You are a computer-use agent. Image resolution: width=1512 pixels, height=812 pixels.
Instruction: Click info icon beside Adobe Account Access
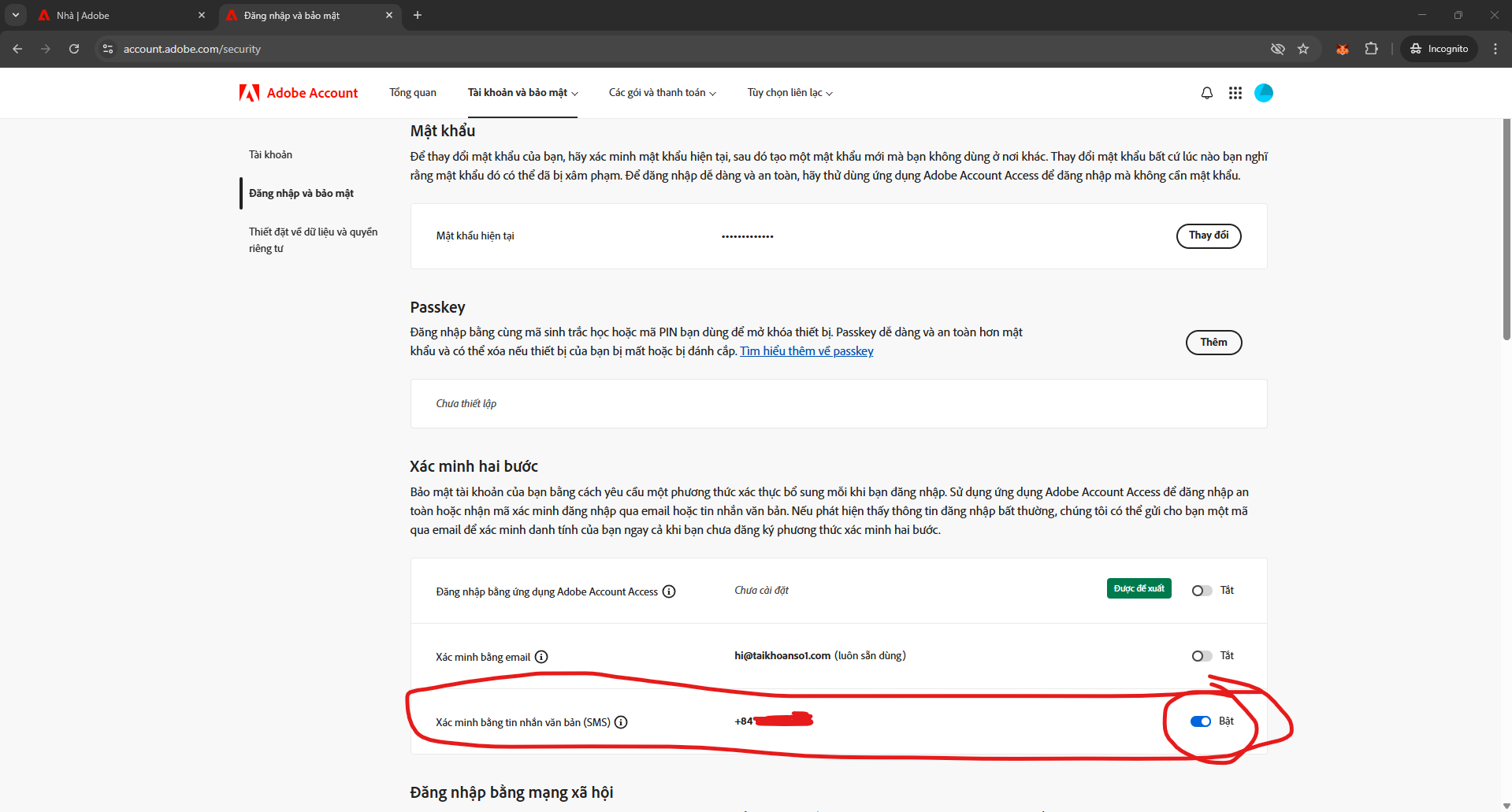669,591
